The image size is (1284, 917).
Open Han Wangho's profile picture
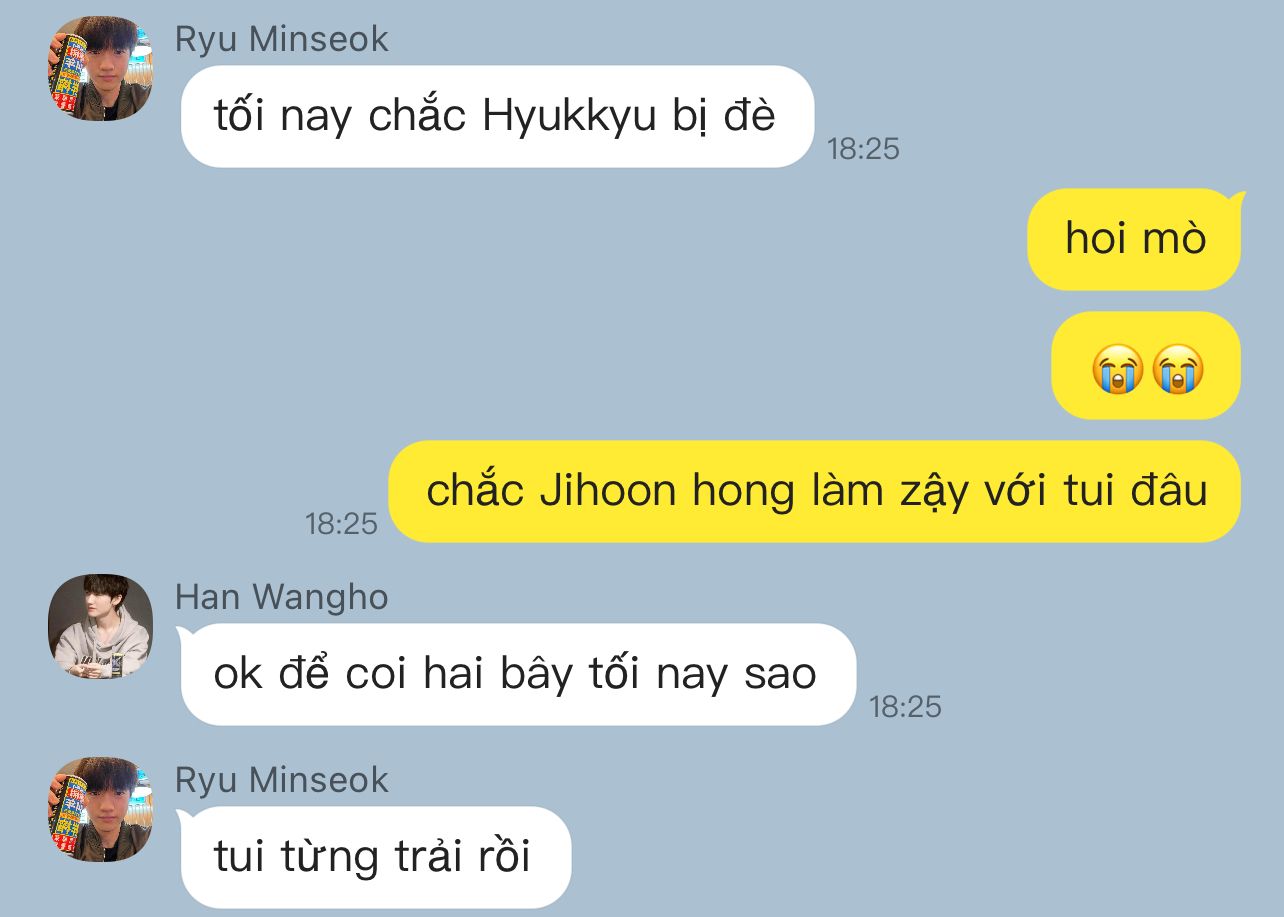100,626
